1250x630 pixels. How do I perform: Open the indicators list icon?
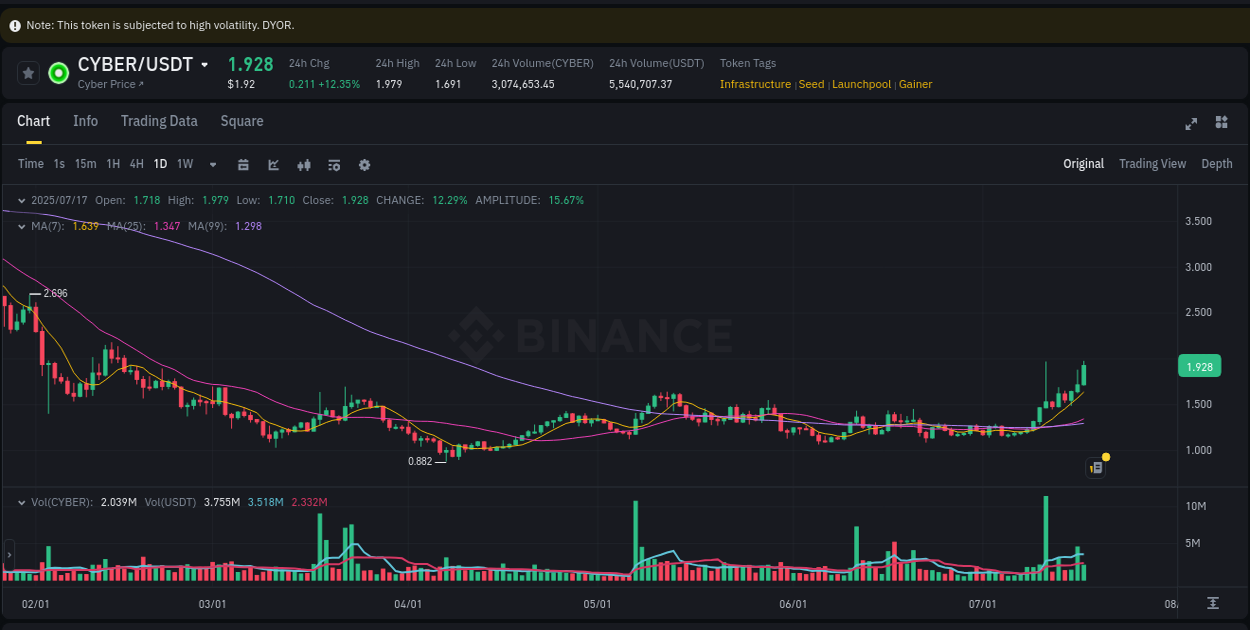coord(334,164)
